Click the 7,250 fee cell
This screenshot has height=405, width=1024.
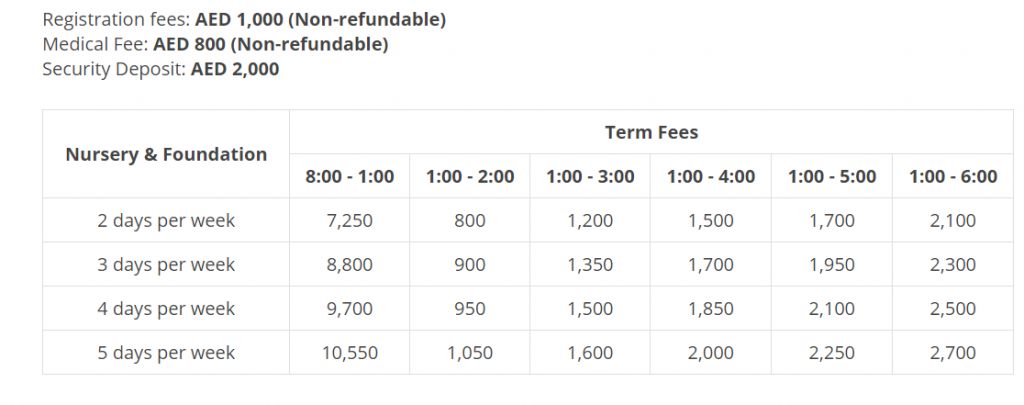350,221
